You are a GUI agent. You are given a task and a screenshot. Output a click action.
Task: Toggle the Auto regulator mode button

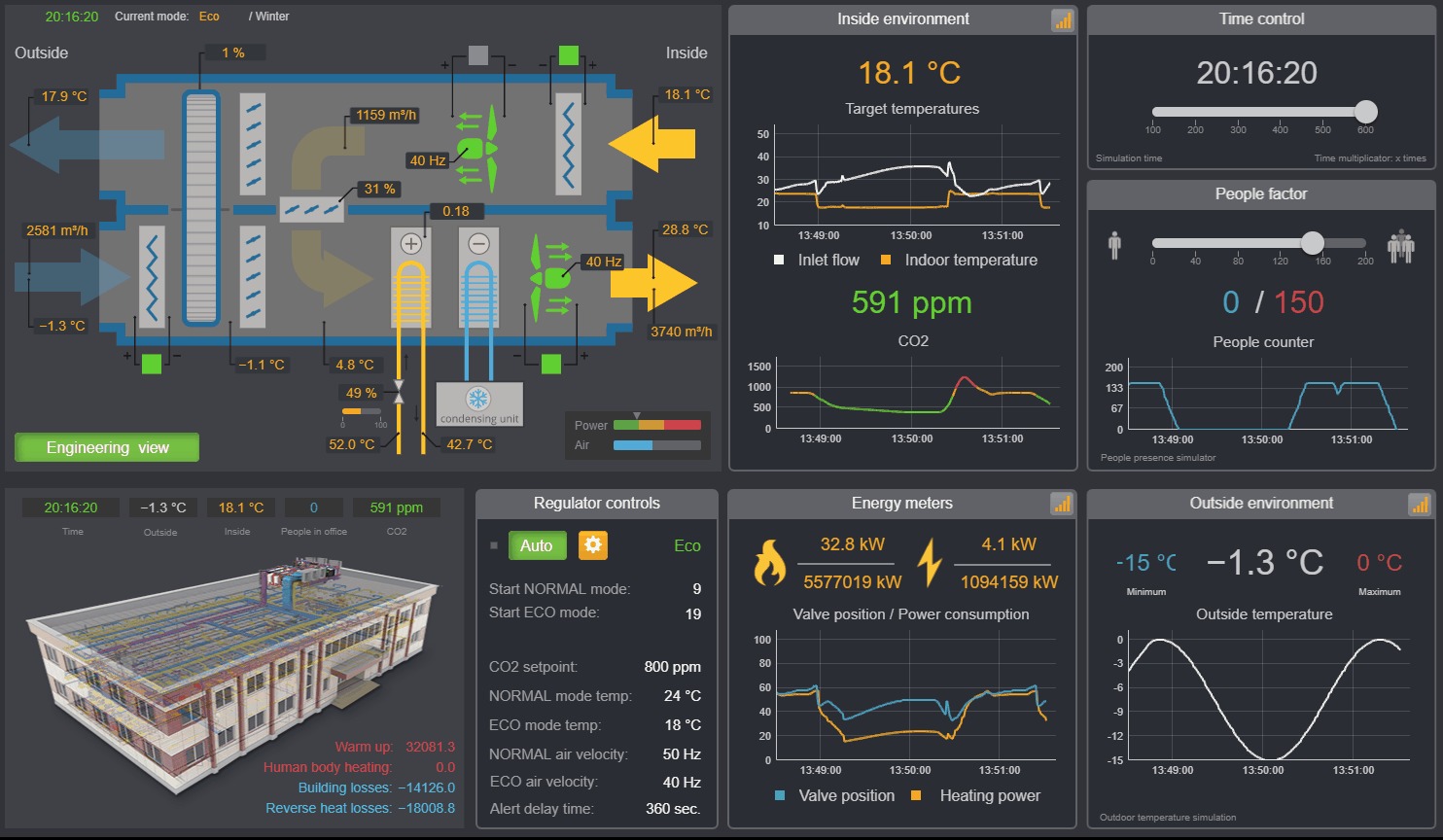537,545
